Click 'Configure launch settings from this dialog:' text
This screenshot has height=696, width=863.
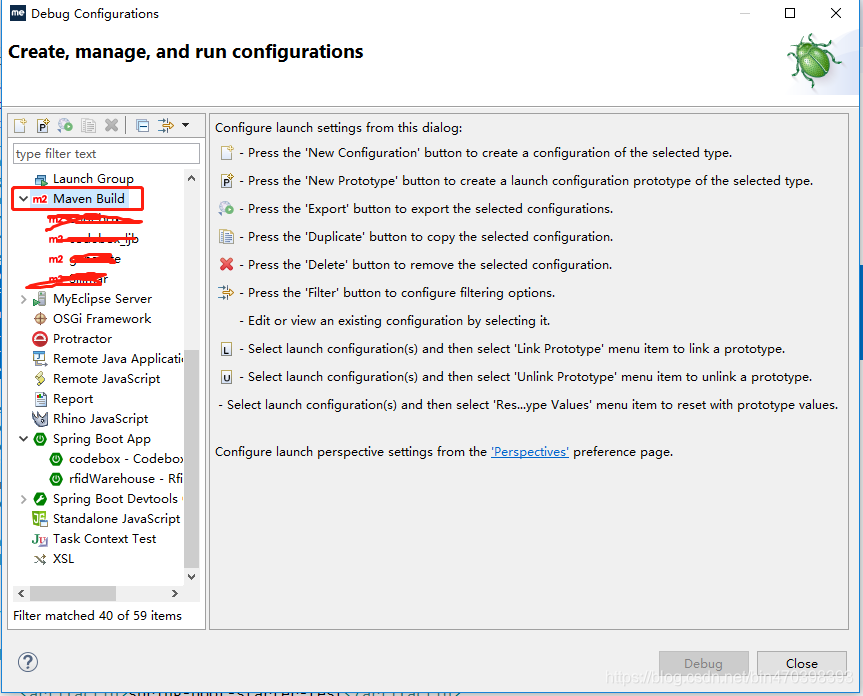click(338, 128)
